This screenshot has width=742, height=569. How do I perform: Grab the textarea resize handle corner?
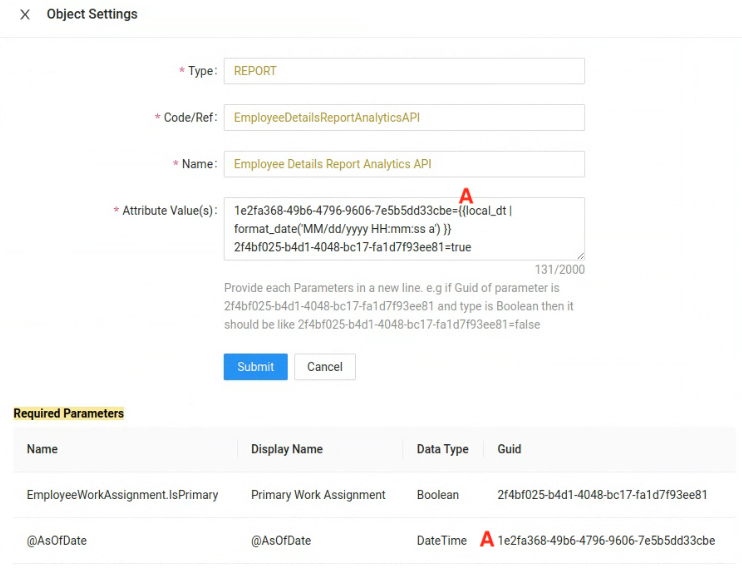(580, 257)
